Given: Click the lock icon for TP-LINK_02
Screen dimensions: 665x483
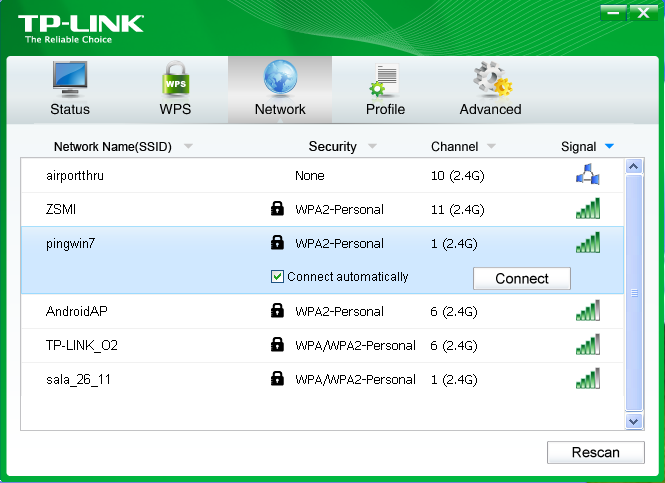Looking at the screenshot, I should 277,344.
